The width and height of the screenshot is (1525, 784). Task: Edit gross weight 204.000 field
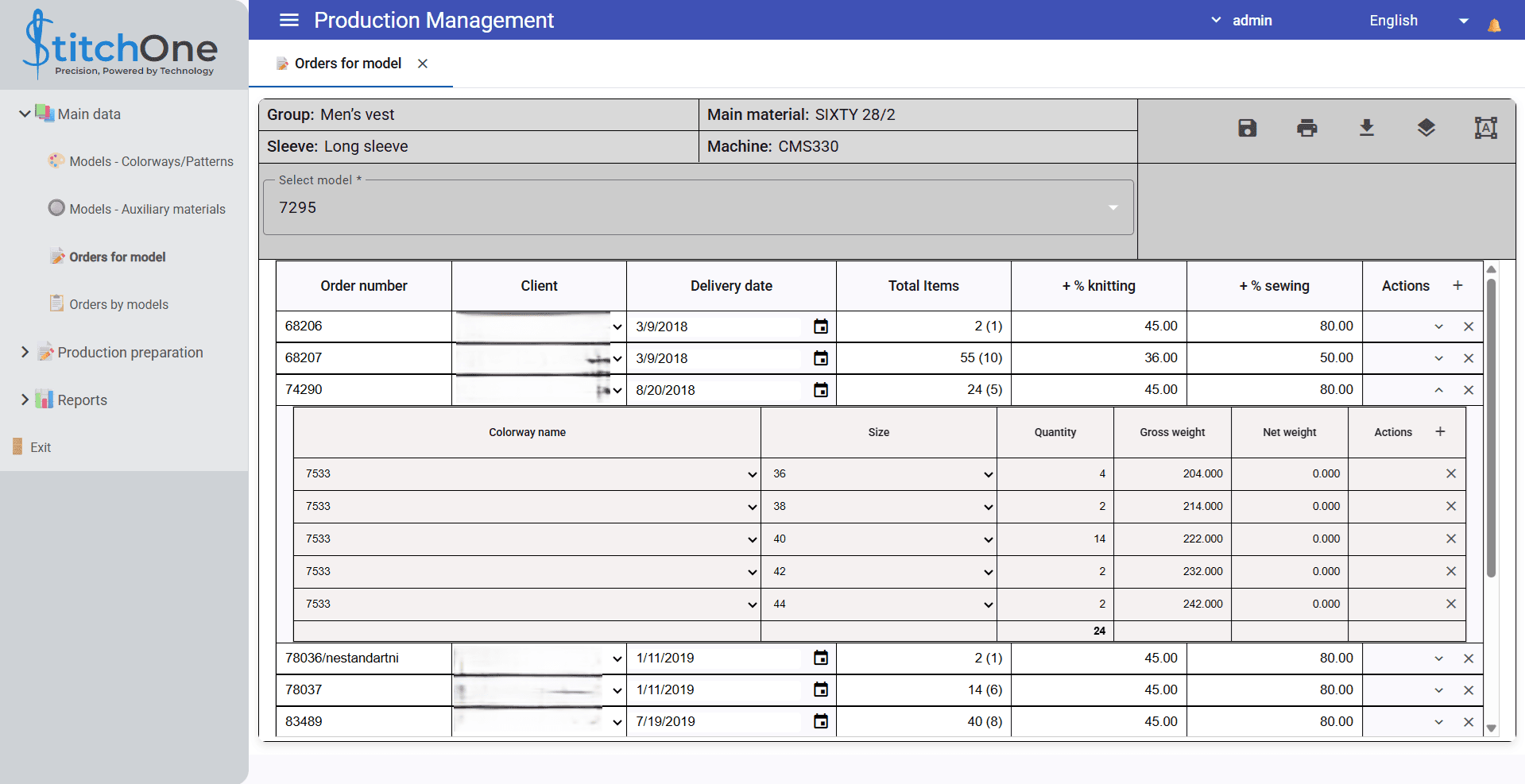click(1173, 473)
